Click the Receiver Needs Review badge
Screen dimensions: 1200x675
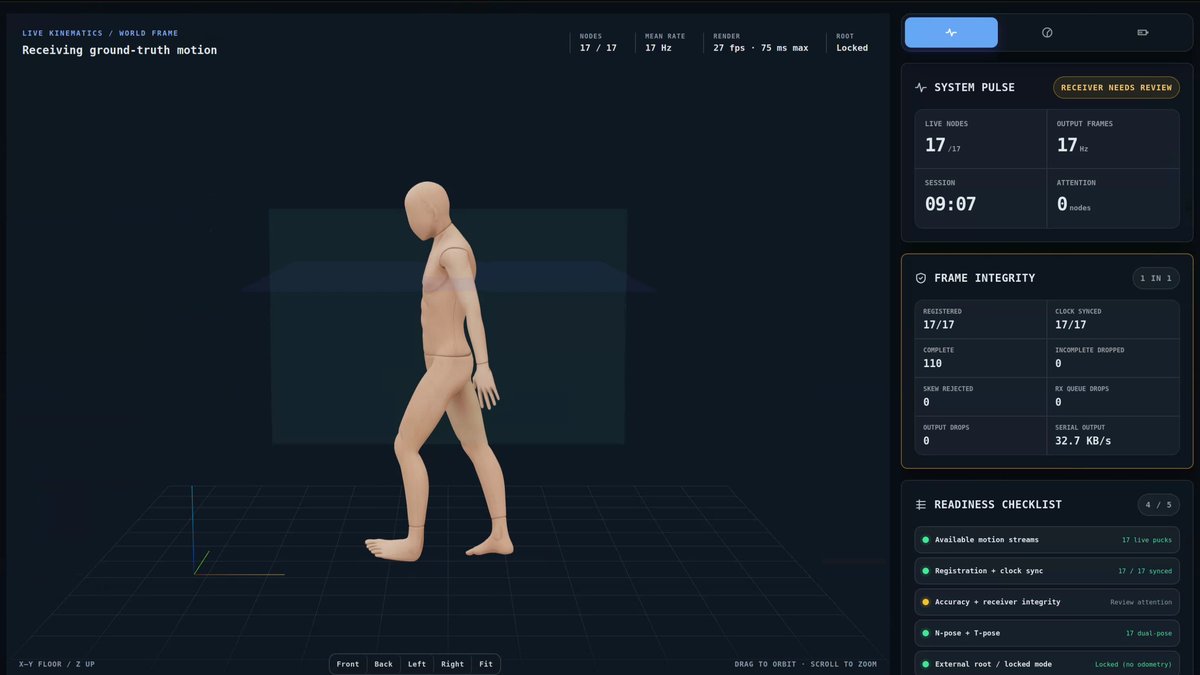1116,88
